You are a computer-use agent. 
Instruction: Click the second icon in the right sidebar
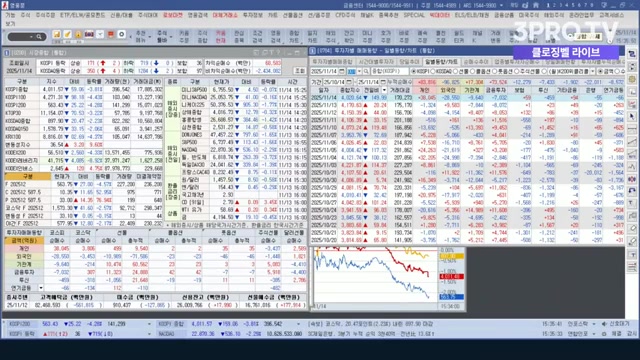coord(632,67)
